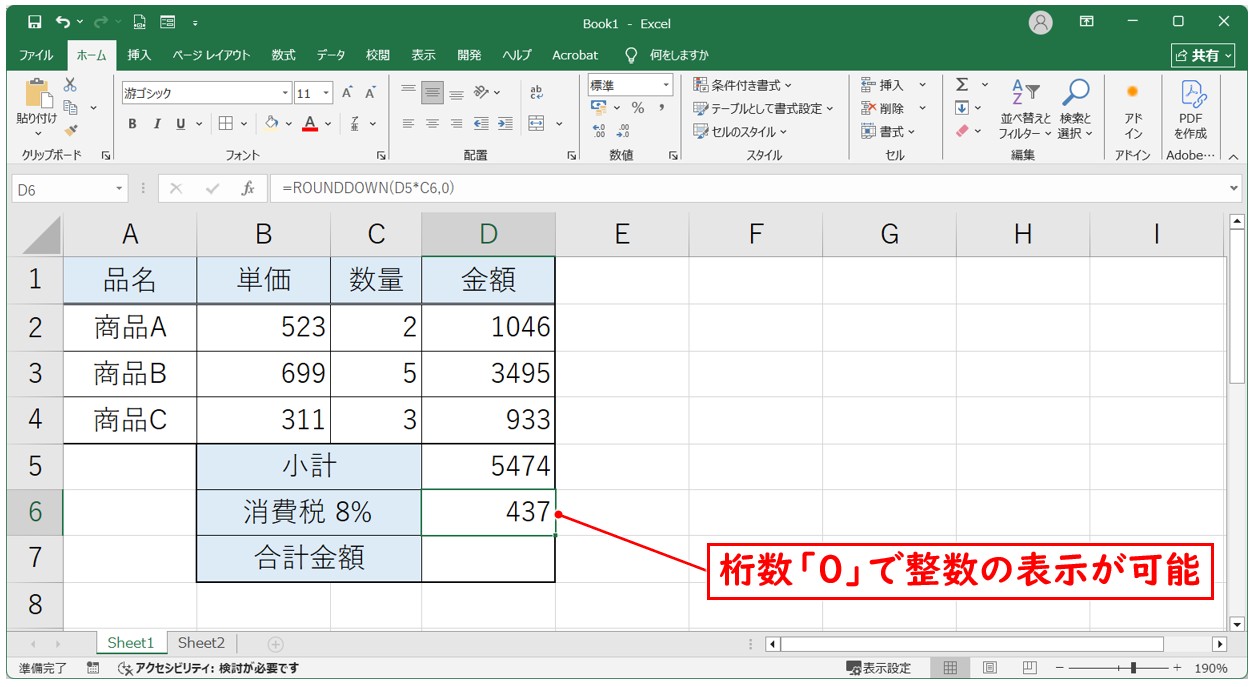Open the Sheet2 worksheet tab
The width and height of the screenshot is (1254, 687).
201,643
